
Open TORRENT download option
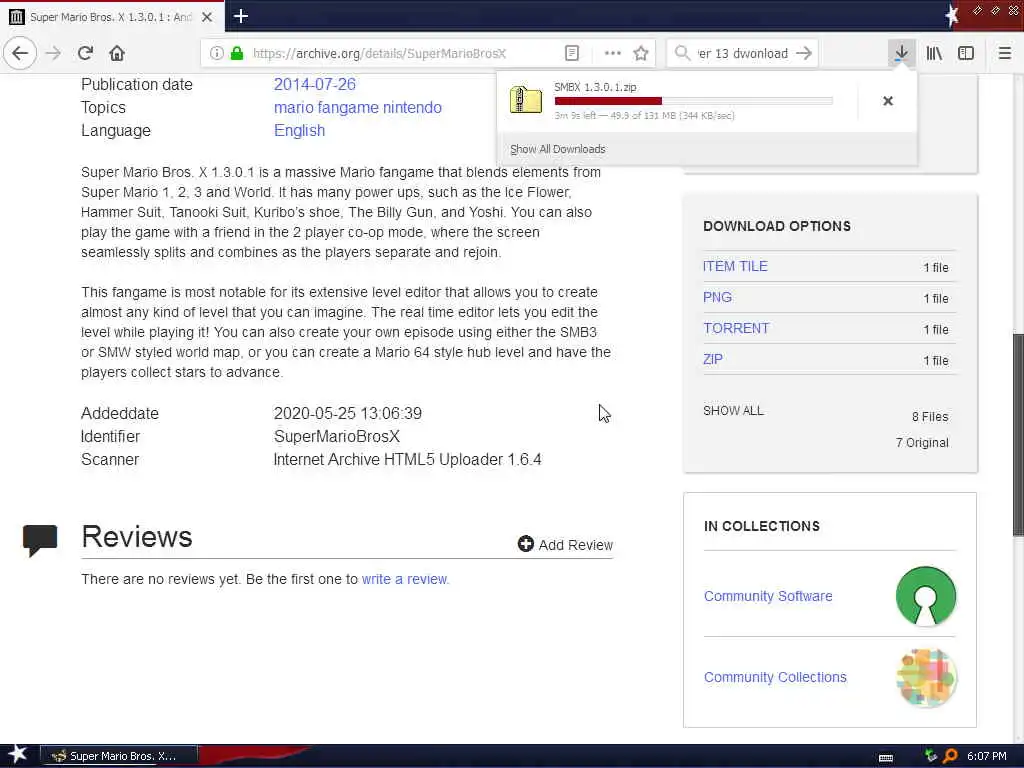736,328
